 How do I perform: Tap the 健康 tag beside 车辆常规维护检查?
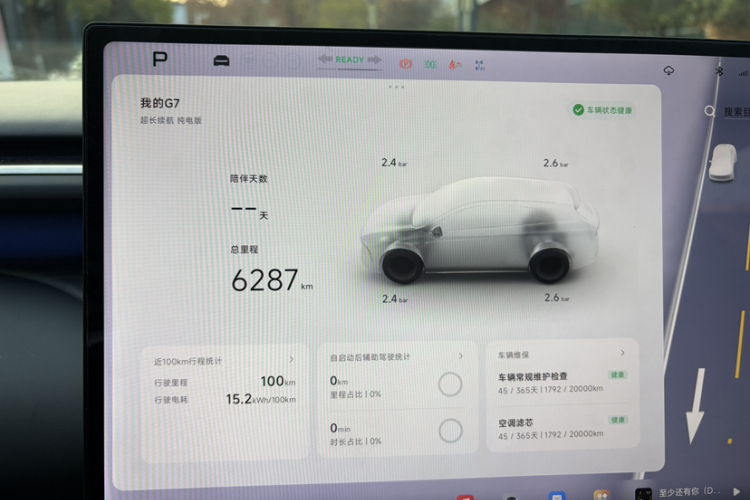pos(617,375)
